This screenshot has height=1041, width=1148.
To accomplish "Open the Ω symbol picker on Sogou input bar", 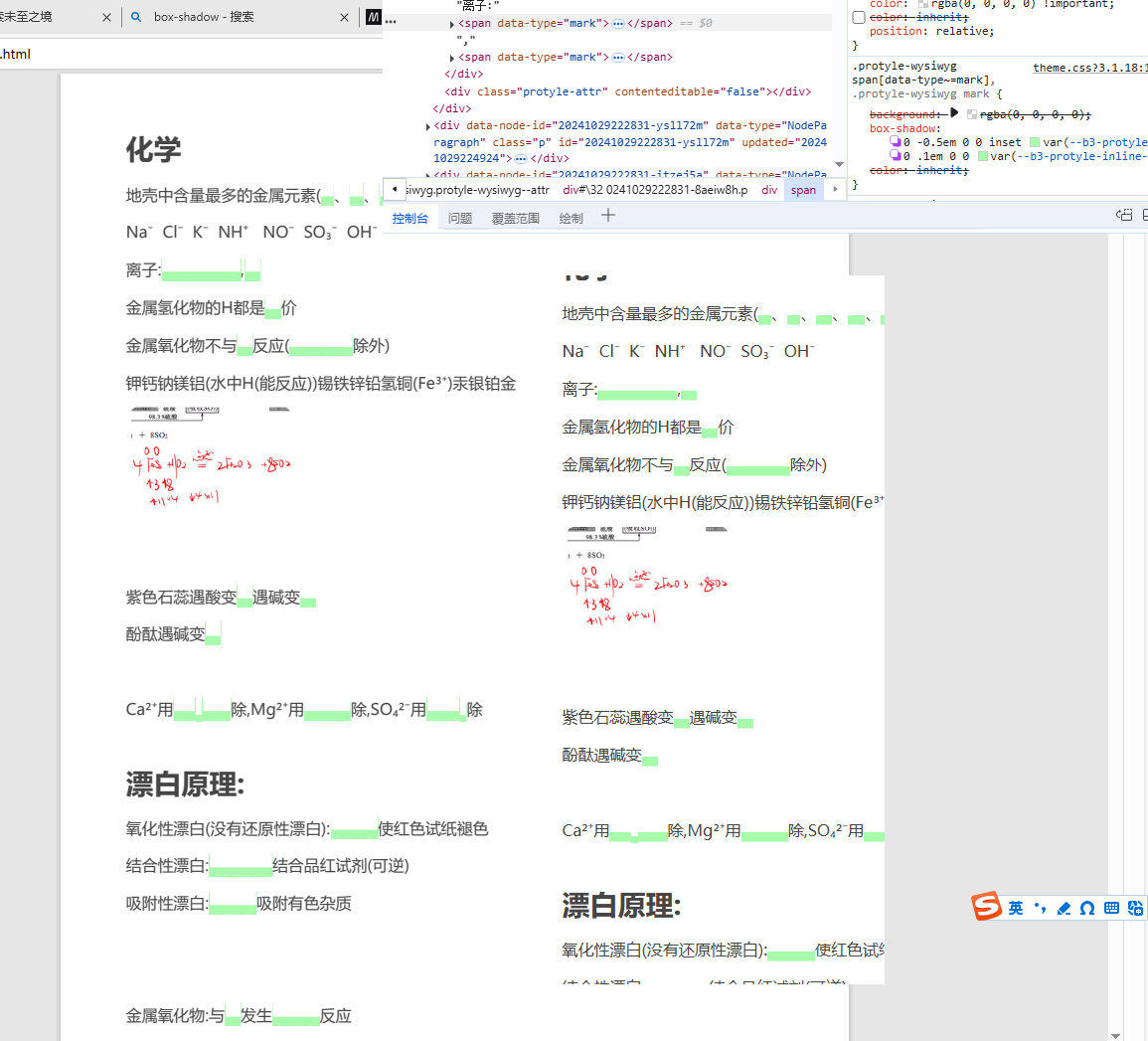I will coord(1087,908).
